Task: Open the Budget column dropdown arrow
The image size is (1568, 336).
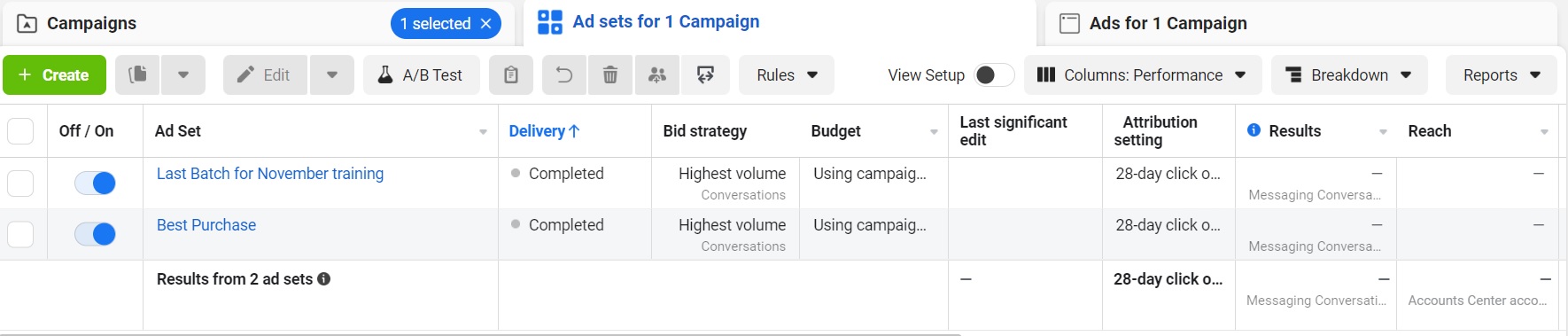Action: (934, 132)
